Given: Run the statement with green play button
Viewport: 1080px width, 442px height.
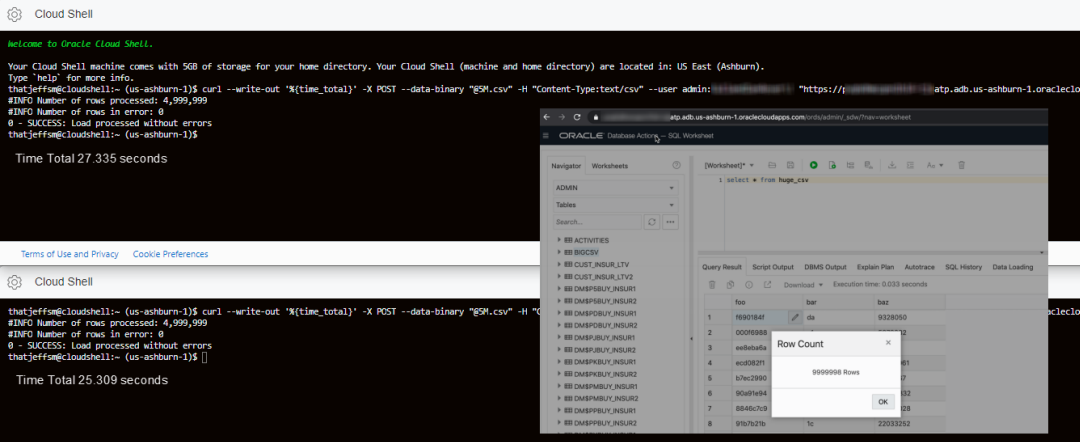Looking at the screenshot, I should click(x=813, y=165).
